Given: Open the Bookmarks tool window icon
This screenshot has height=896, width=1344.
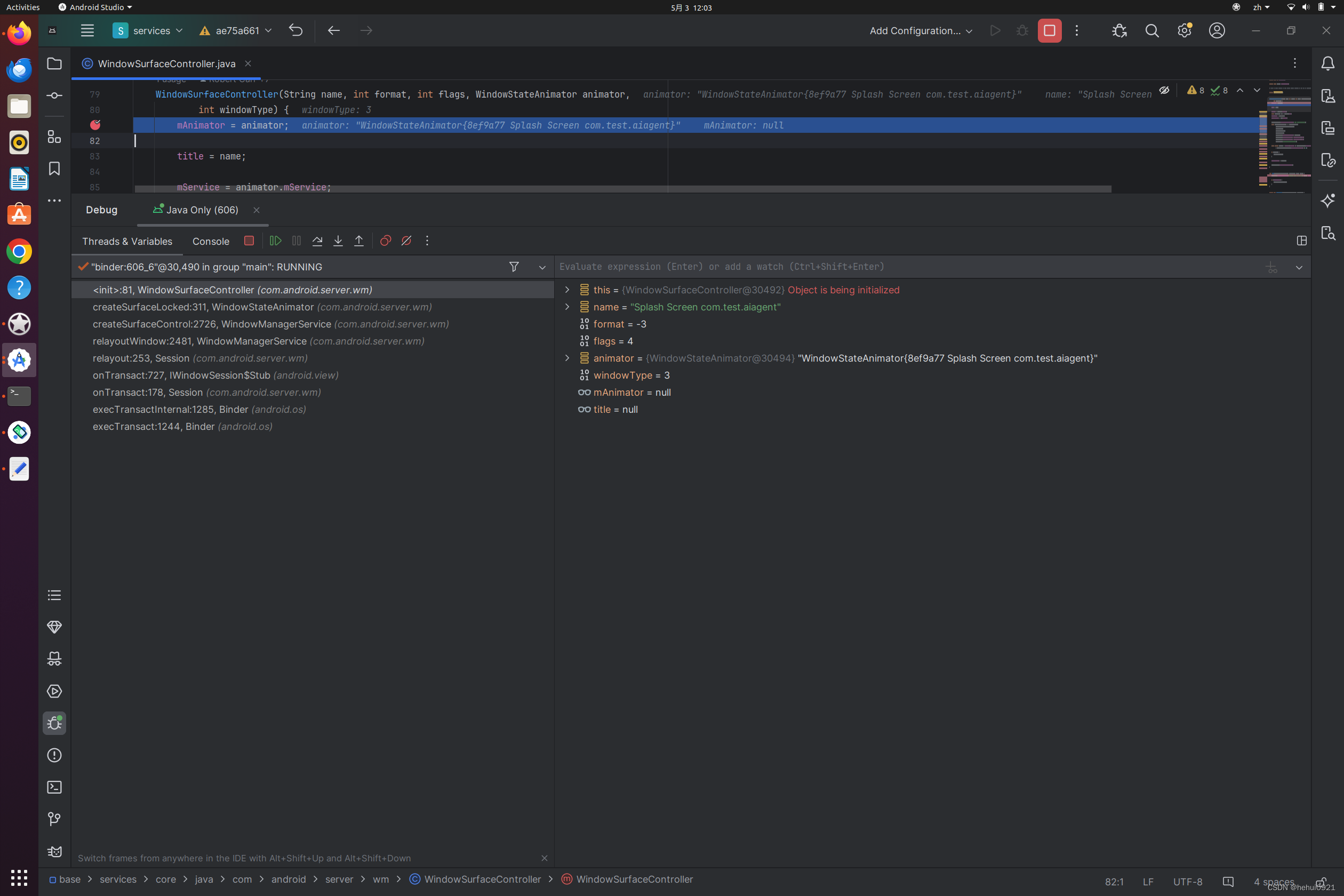Looking at the screenshot, I should [x=54, y=169].
